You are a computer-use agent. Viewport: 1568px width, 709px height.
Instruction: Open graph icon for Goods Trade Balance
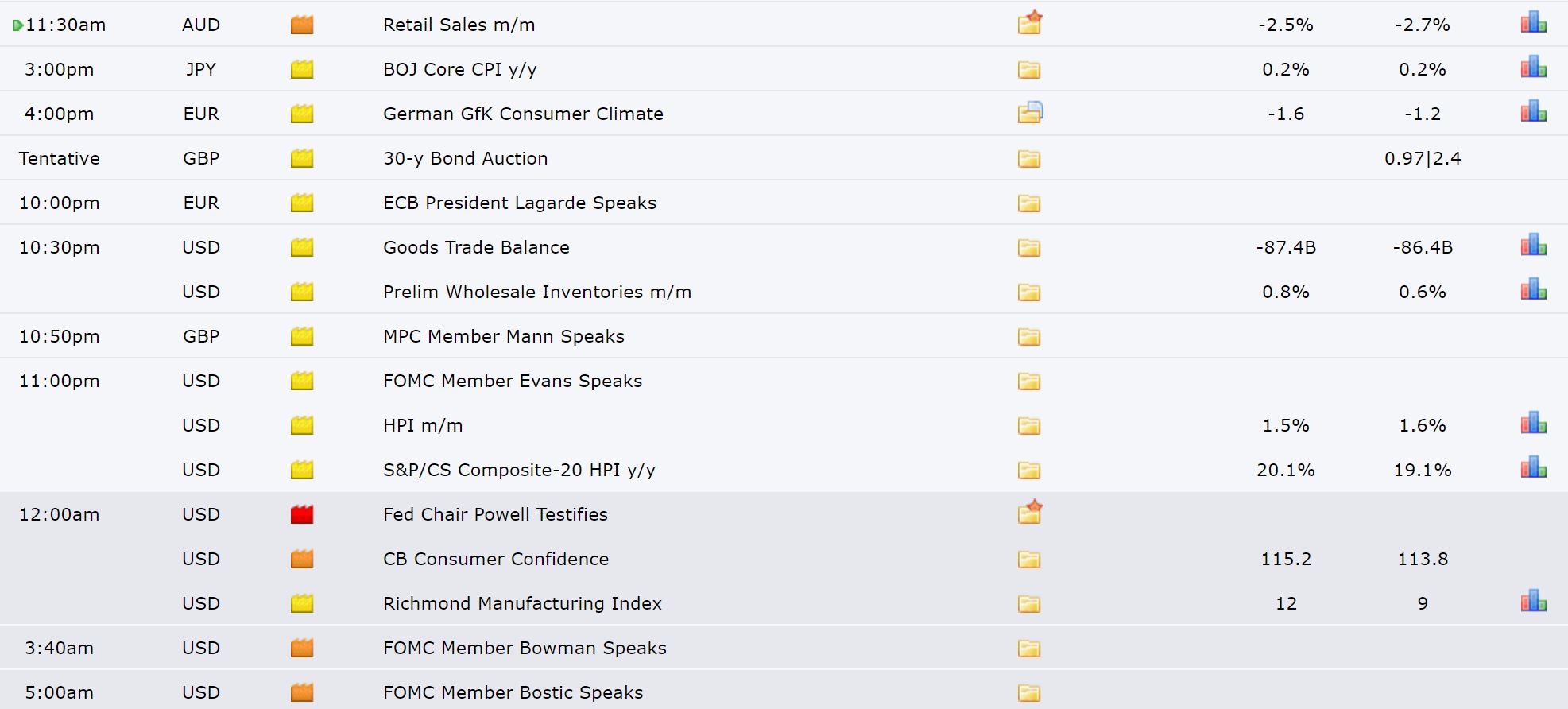coord(1533,245)
